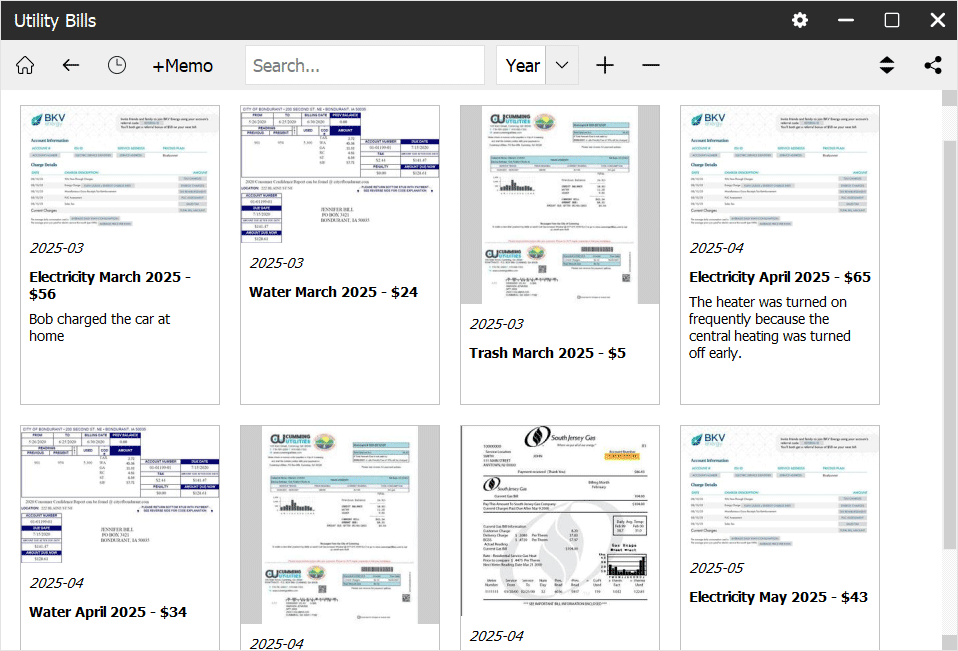Open Trash March 2025 bill image
This screenshot has height=651, width=958.
(x=559, y=204)
